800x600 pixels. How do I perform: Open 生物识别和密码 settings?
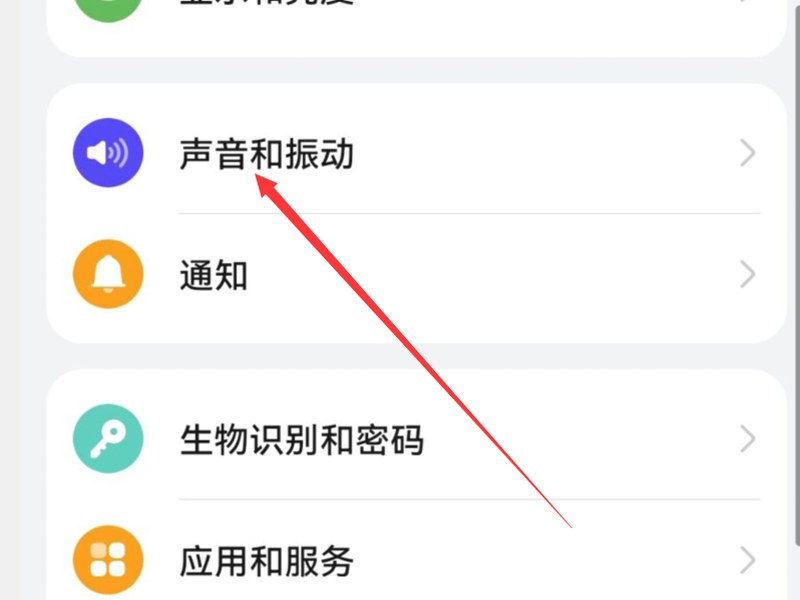302,439
